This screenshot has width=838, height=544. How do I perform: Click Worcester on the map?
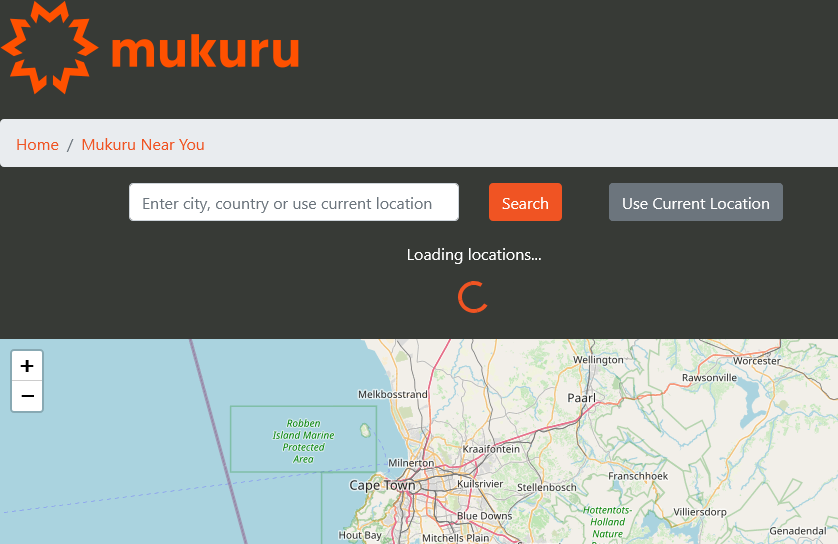click(756, 361)
